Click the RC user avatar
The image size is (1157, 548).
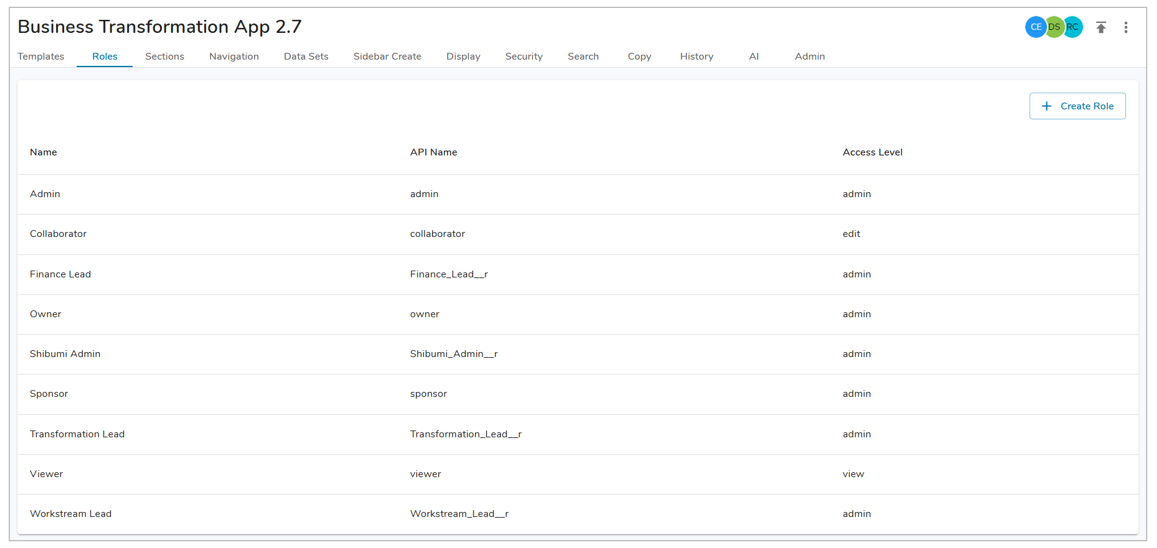pyautogui.click(x=1073, y=27)
